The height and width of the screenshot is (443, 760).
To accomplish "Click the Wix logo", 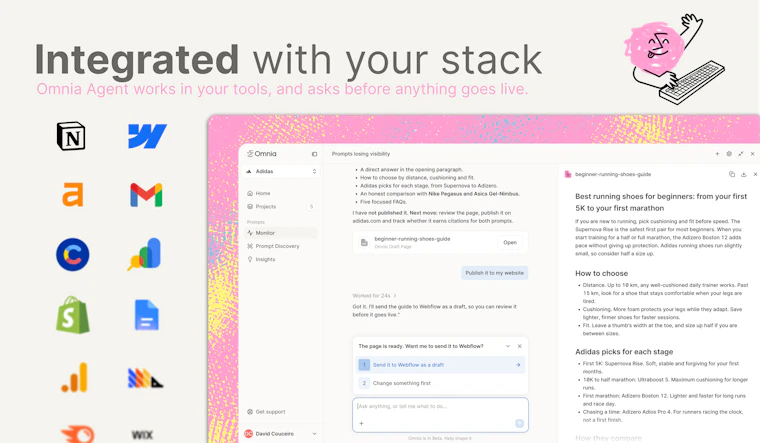I will click(x=142, y=435).
